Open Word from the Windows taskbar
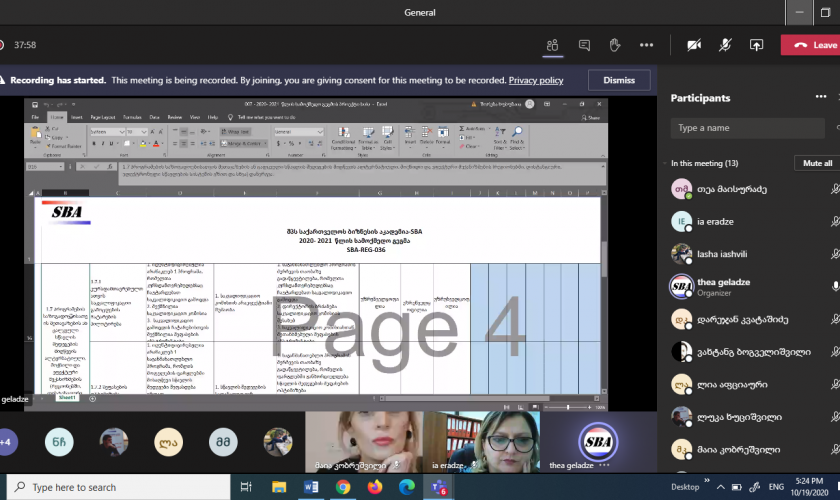 pyautogui.click(x=309, y=487)
